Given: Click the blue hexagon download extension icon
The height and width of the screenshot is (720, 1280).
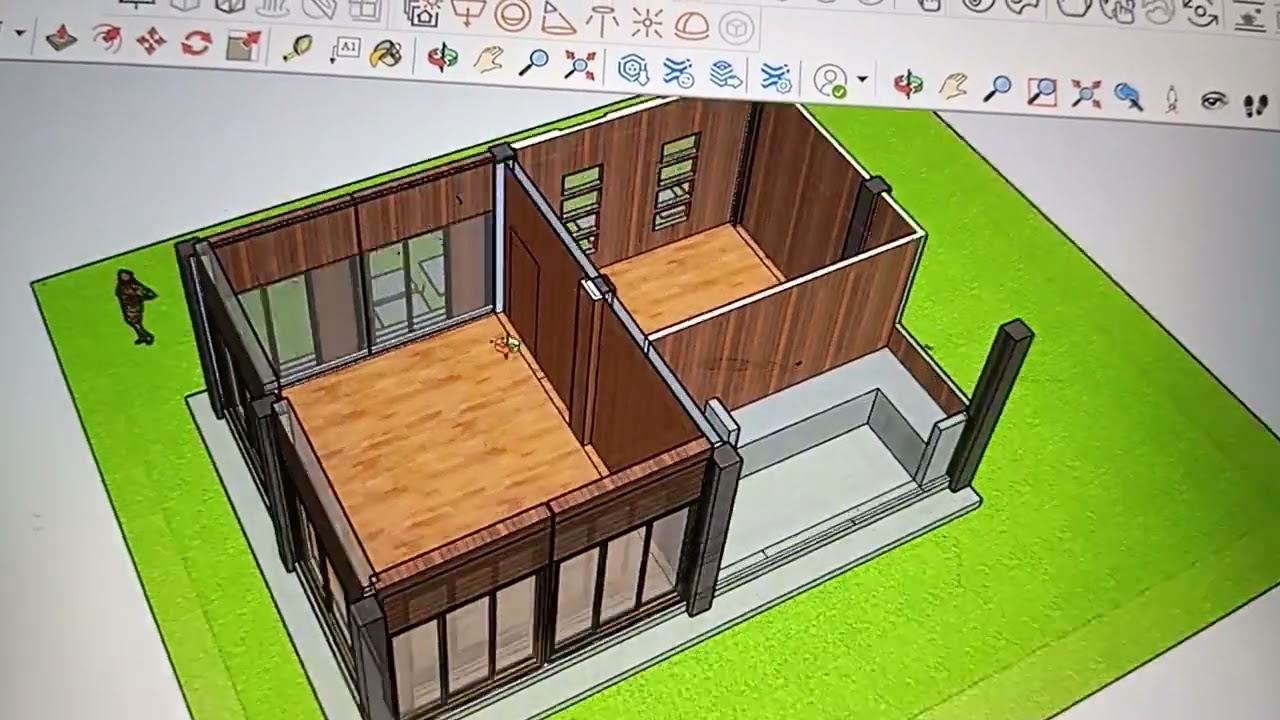Looking at the screenshot, I should 633,69.
